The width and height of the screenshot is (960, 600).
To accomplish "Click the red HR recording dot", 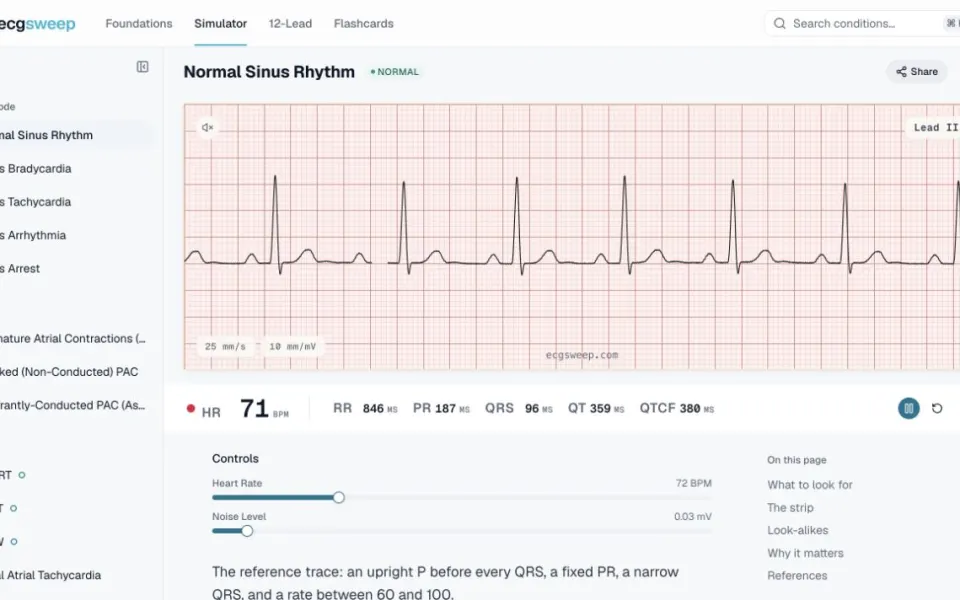I will pyautogui.click(x=190, y=408).
